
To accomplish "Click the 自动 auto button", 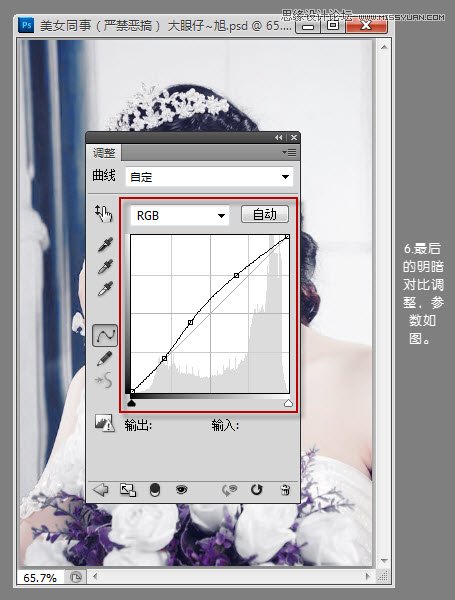I will pyautogui.click(x=265, y=214).
